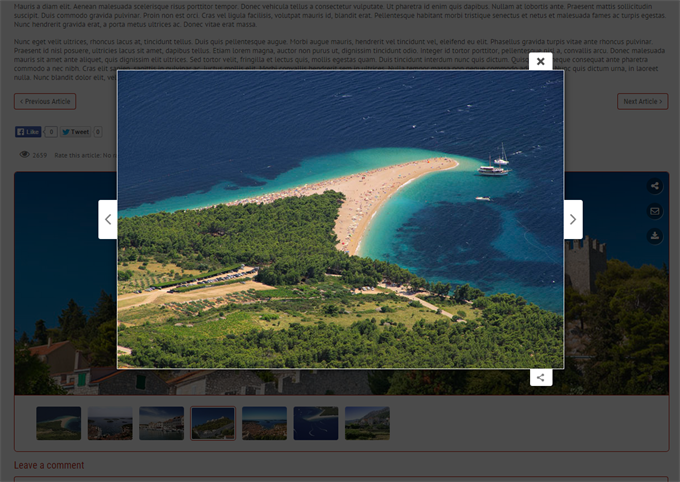680x482 pixels.
Task: Select seventh thumbnail of mountain coast
Action: click(x=367, y=423)
